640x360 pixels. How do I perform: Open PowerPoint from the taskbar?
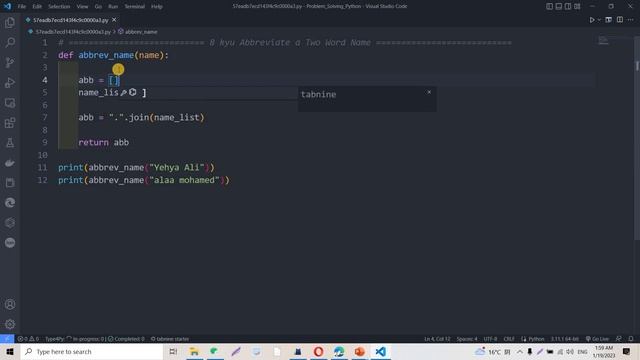pyautogui.click(x=360, y=351)
